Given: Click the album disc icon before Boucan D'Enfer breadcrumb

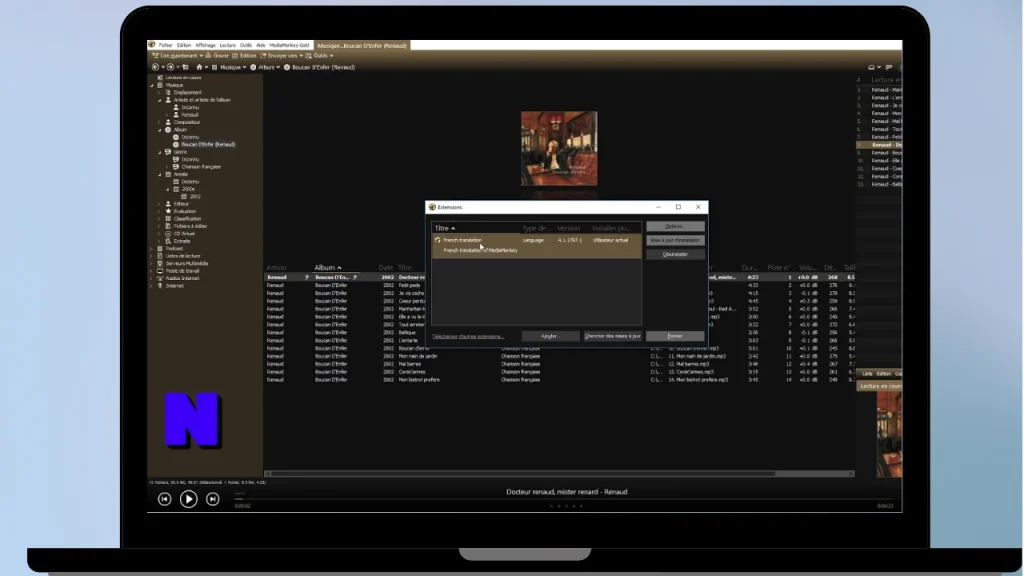Looking at the screenshot, I should tap(287, 67).
